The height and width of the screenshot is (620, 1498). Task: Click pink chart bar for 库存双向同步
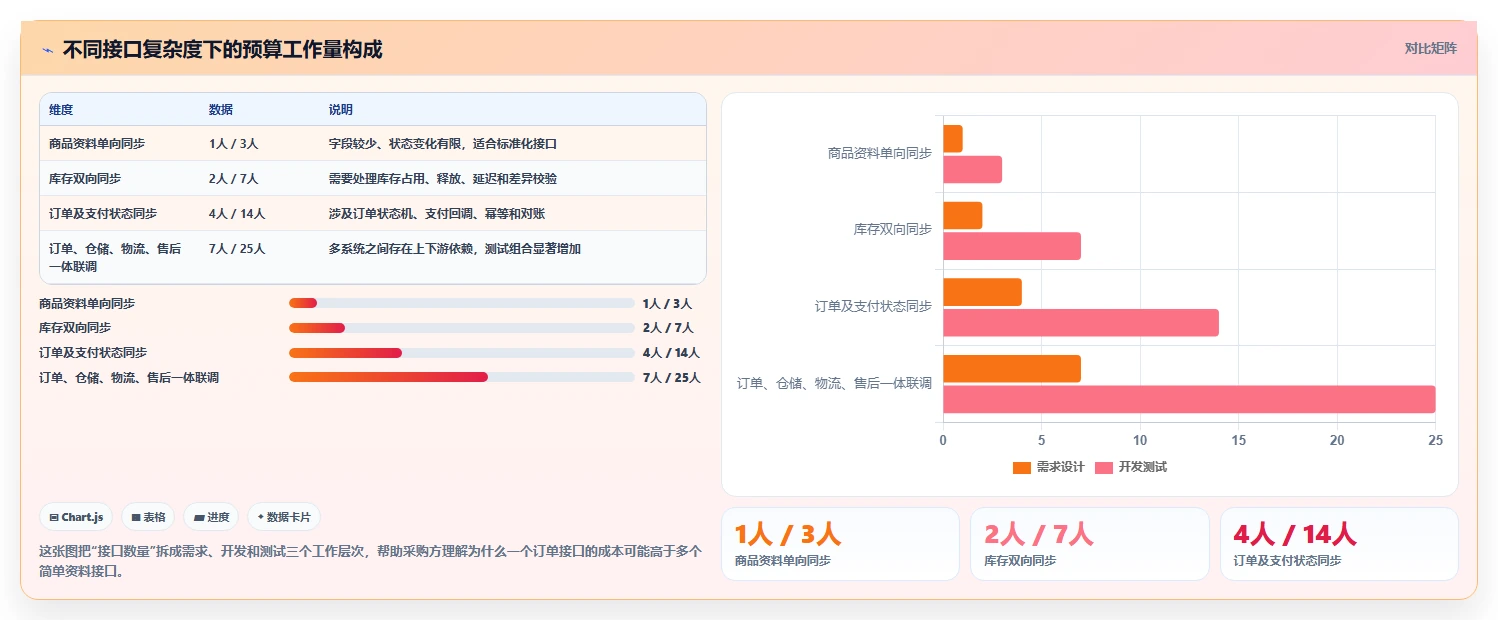tap(1012, 246)
